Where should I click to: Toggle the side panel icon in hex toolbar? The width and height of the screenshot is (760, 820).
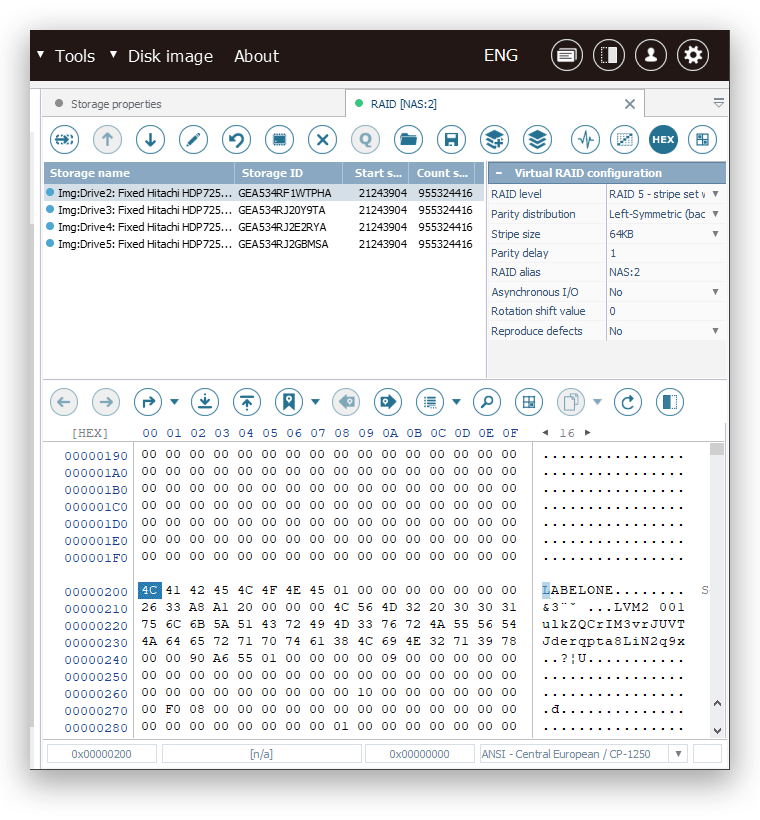pyautogui.click(x=670, y=402)
